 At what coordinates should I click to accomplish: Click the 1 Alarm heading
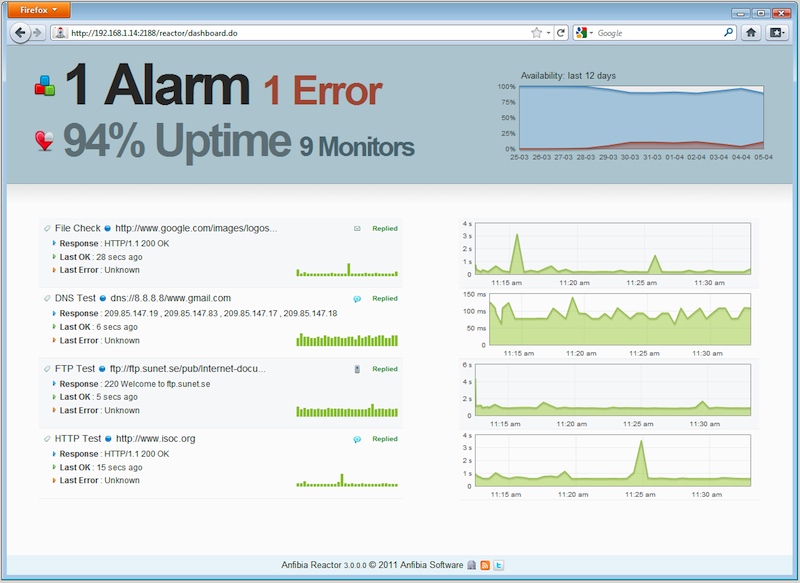pos(158,85)
